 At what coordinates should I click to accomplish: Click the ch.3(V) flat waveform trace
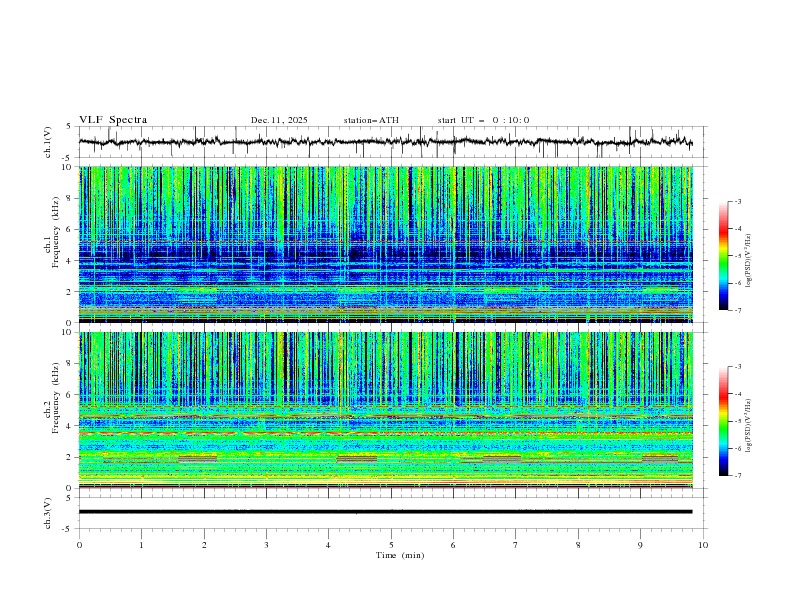391,512
